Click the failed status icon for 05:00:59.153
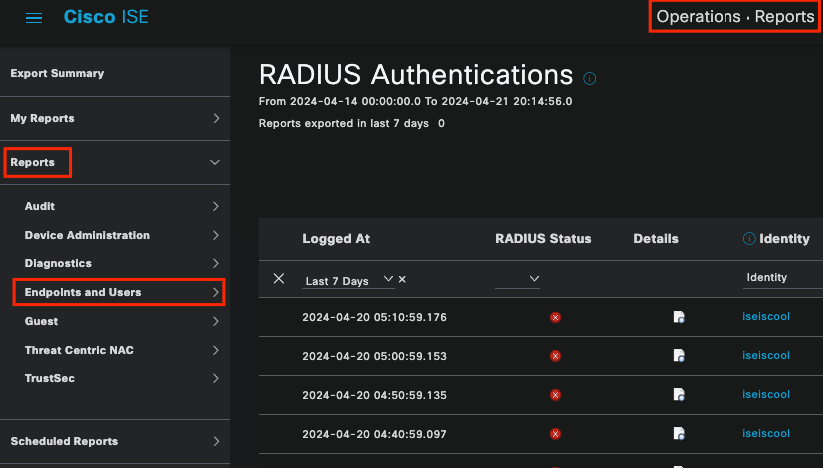The width and height of the screenshot is (823, 468). pyautogui.click(x=555, y=356)
